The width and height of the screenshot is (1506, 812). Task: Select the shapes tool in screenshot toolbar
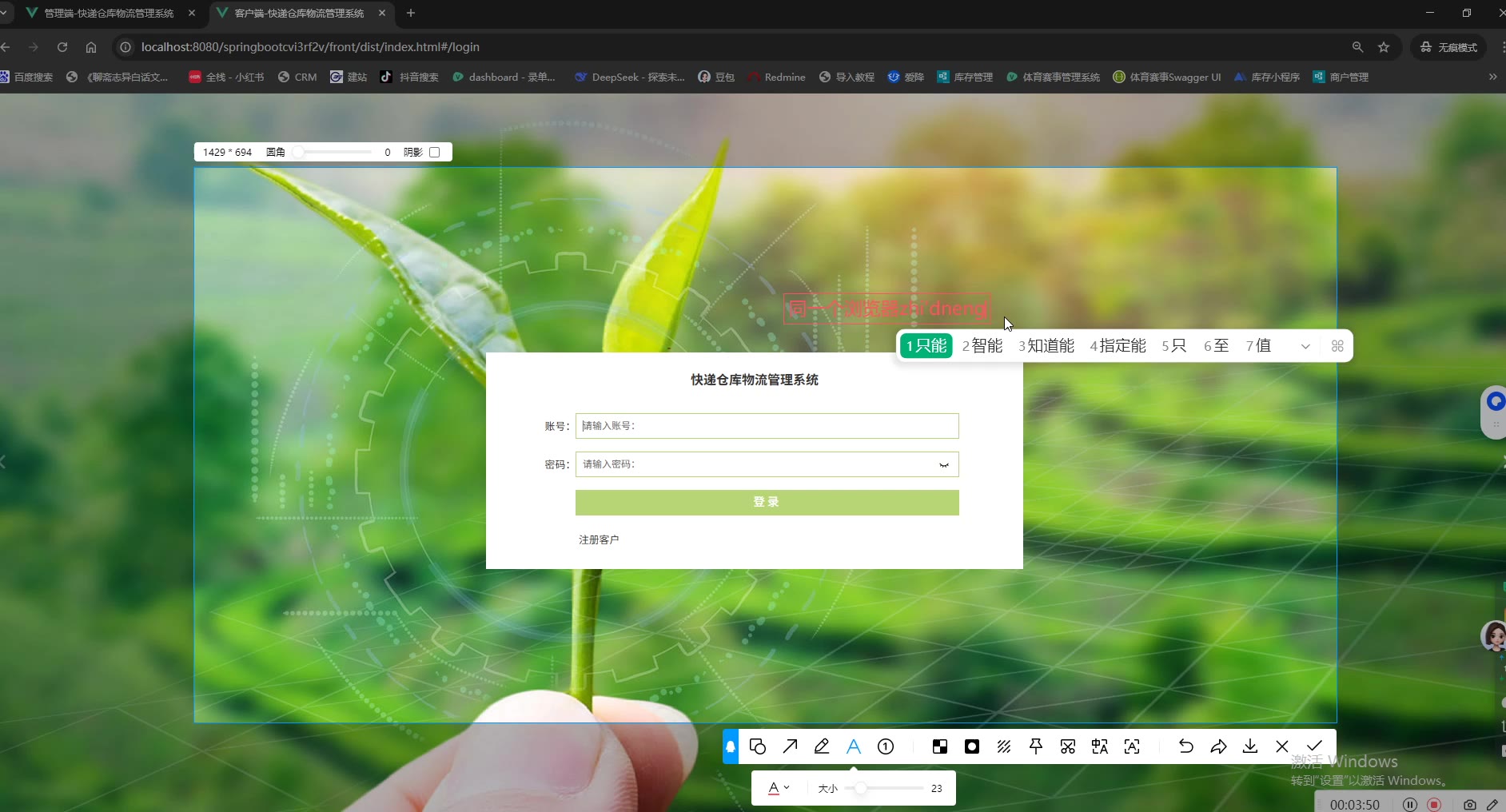[758, 746]
